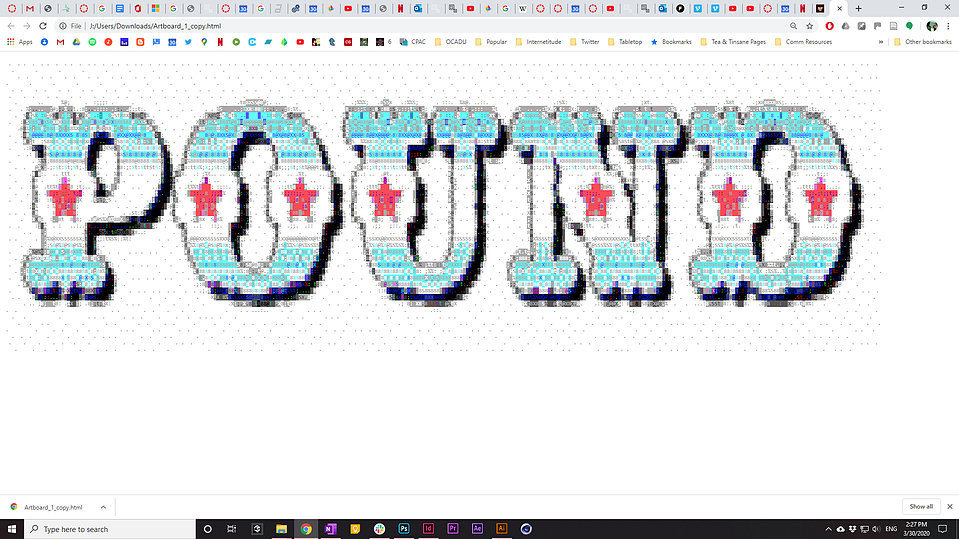The height and width of the screenshot is (539, 959).
Task: Switch to the Microsoft four-squares tab
Action: click(x=155, y=9)
